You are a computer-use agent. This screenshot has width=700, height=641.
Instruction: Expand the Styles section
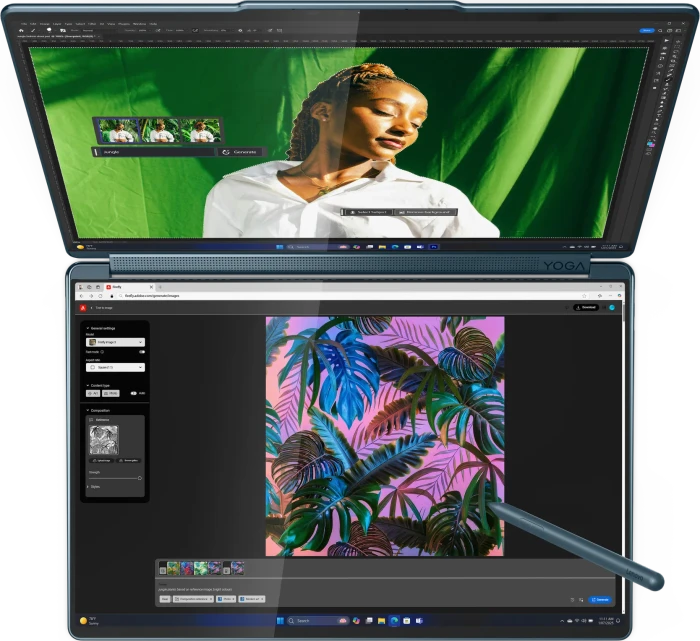[88, 487]
